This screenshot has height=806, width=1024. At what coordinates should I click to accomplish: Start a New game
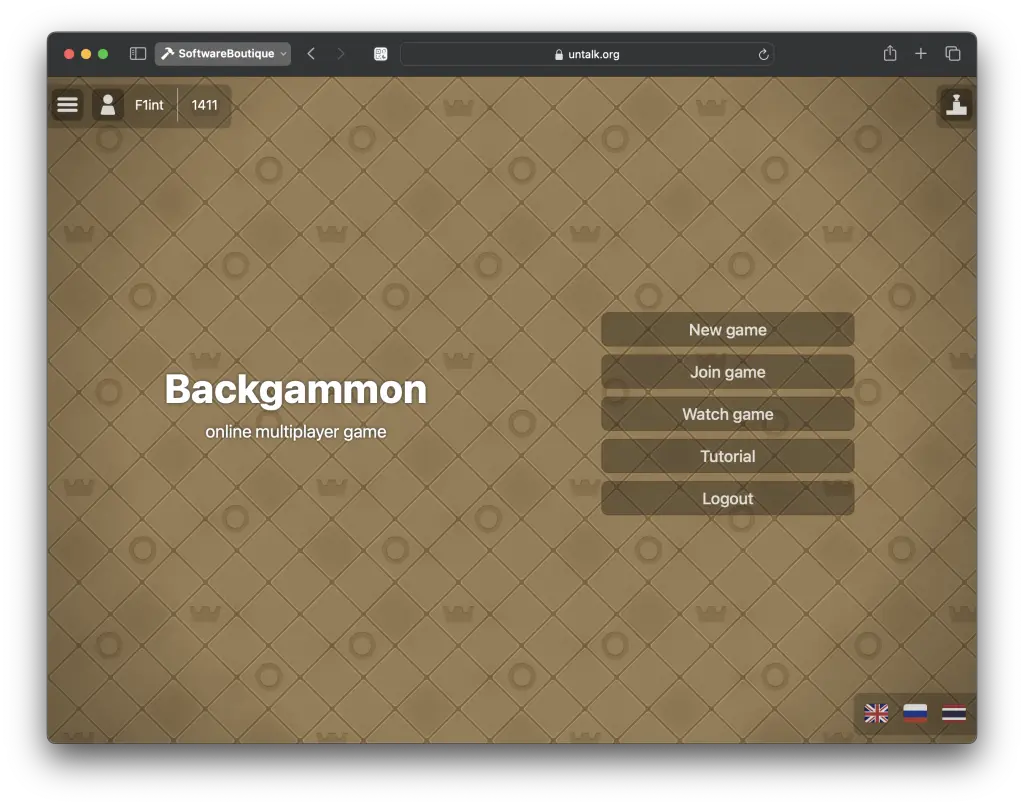pyautogui.click(x=727, y=330)
